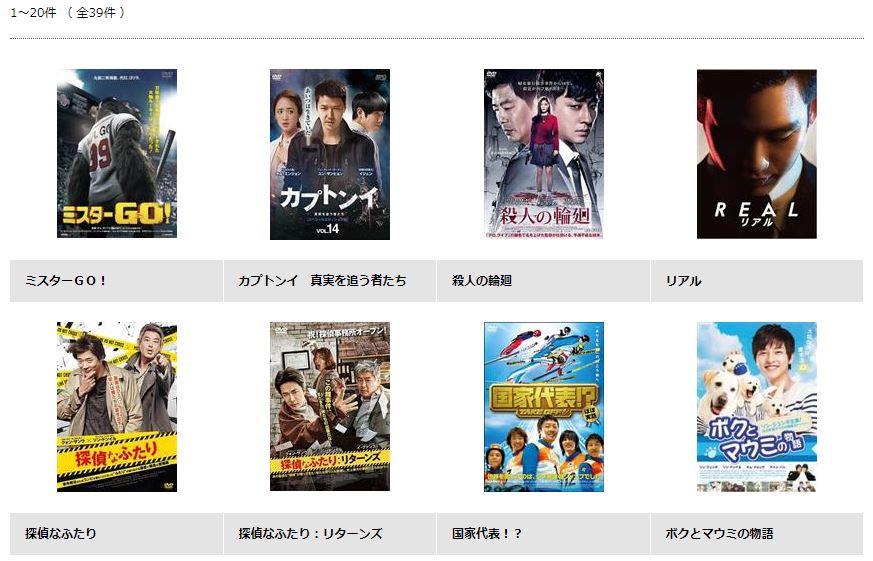The height and width of the screenshot is (561, 873).
Task: Select the 殺人の輪廻 movie poster
Action: (544, 154)
